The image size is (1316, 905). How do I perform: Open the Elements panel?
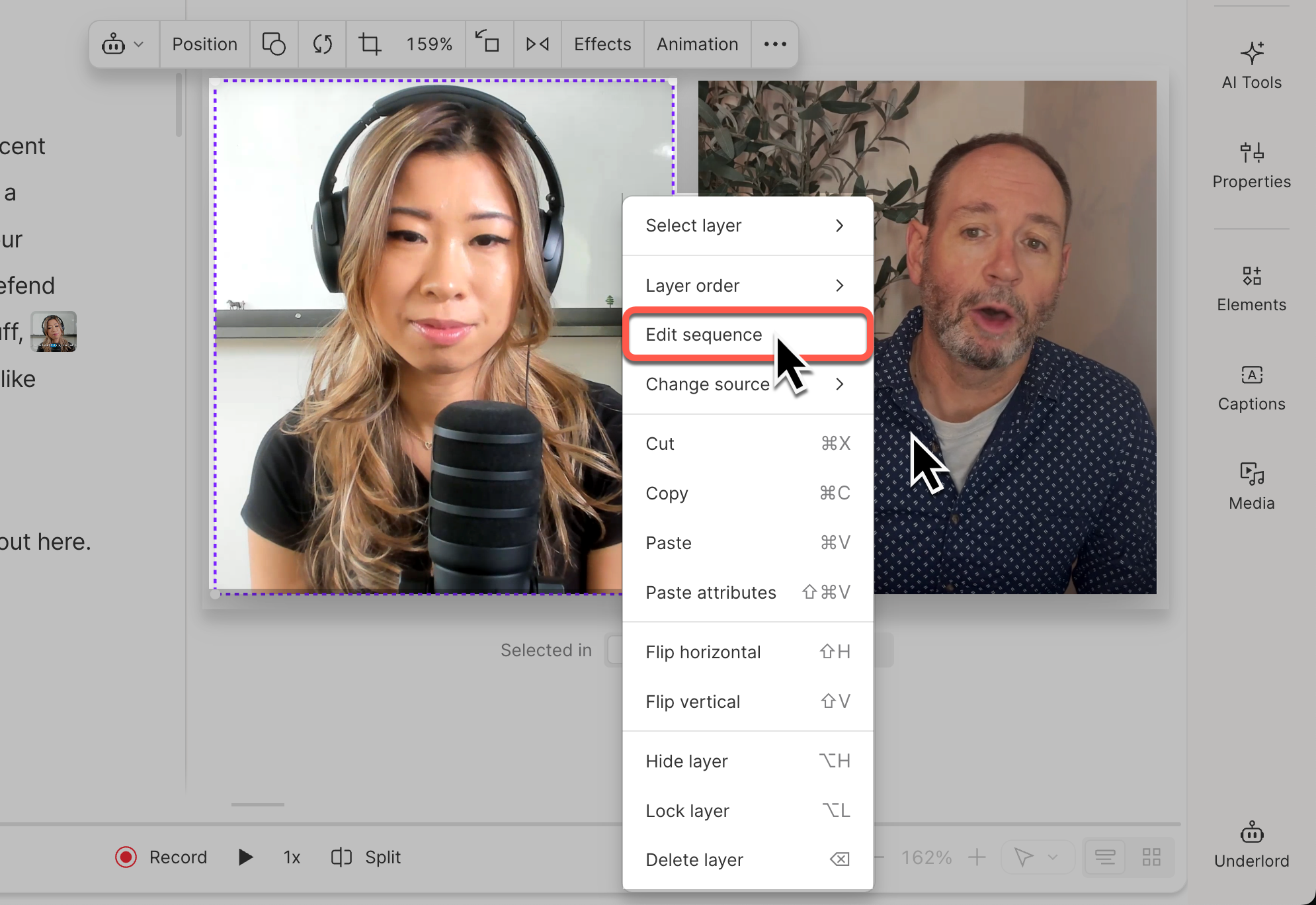1251,288
